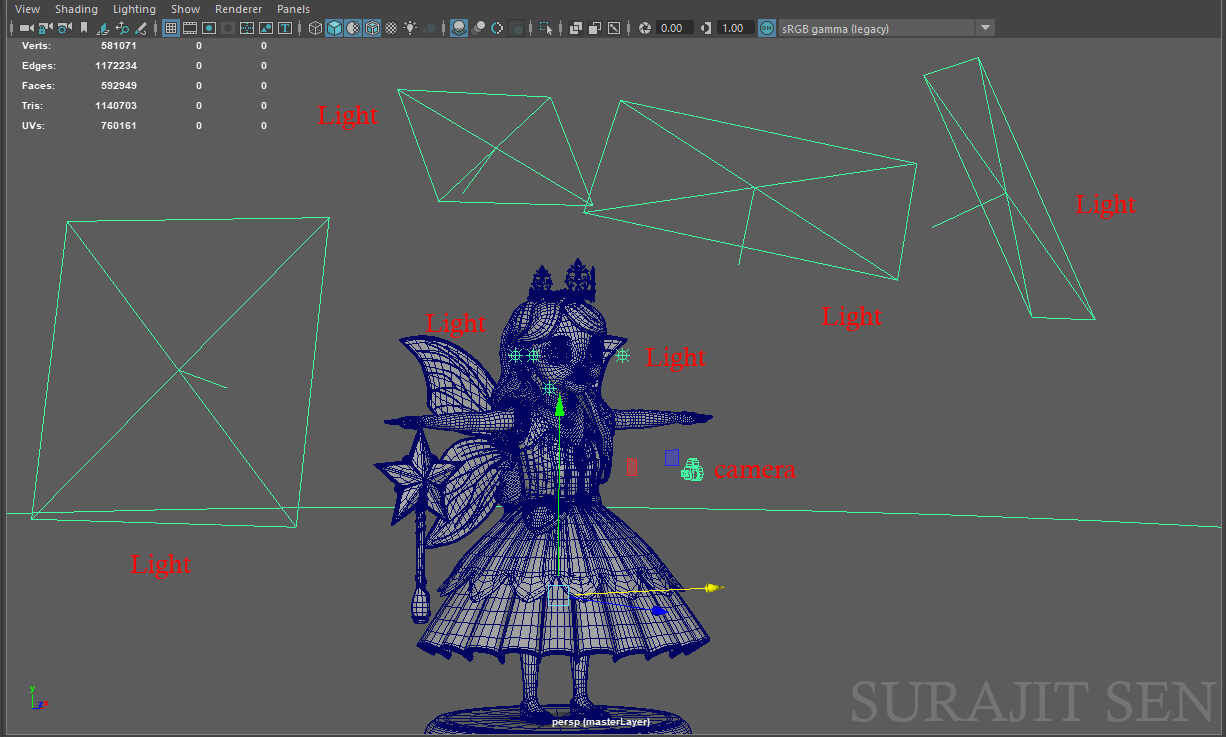Toggle Isolate Select in panel toolbar
The height and width of the screenshot is (737, 1226).
(x=546, y=28)
